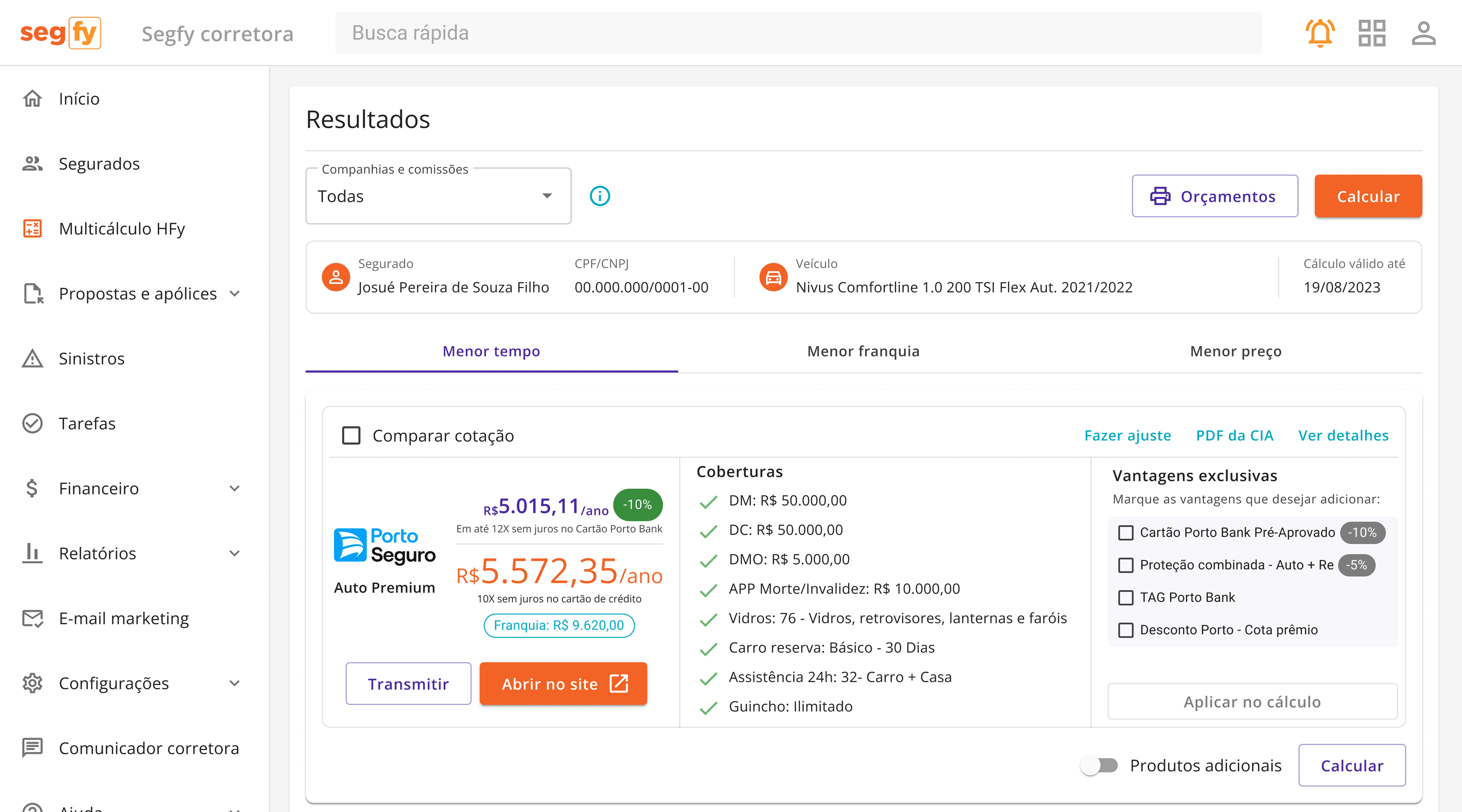Click the Financeiro dollar icon
Image resolution: width=1462 pixels, height=812 pixels.
pos(32,488)
